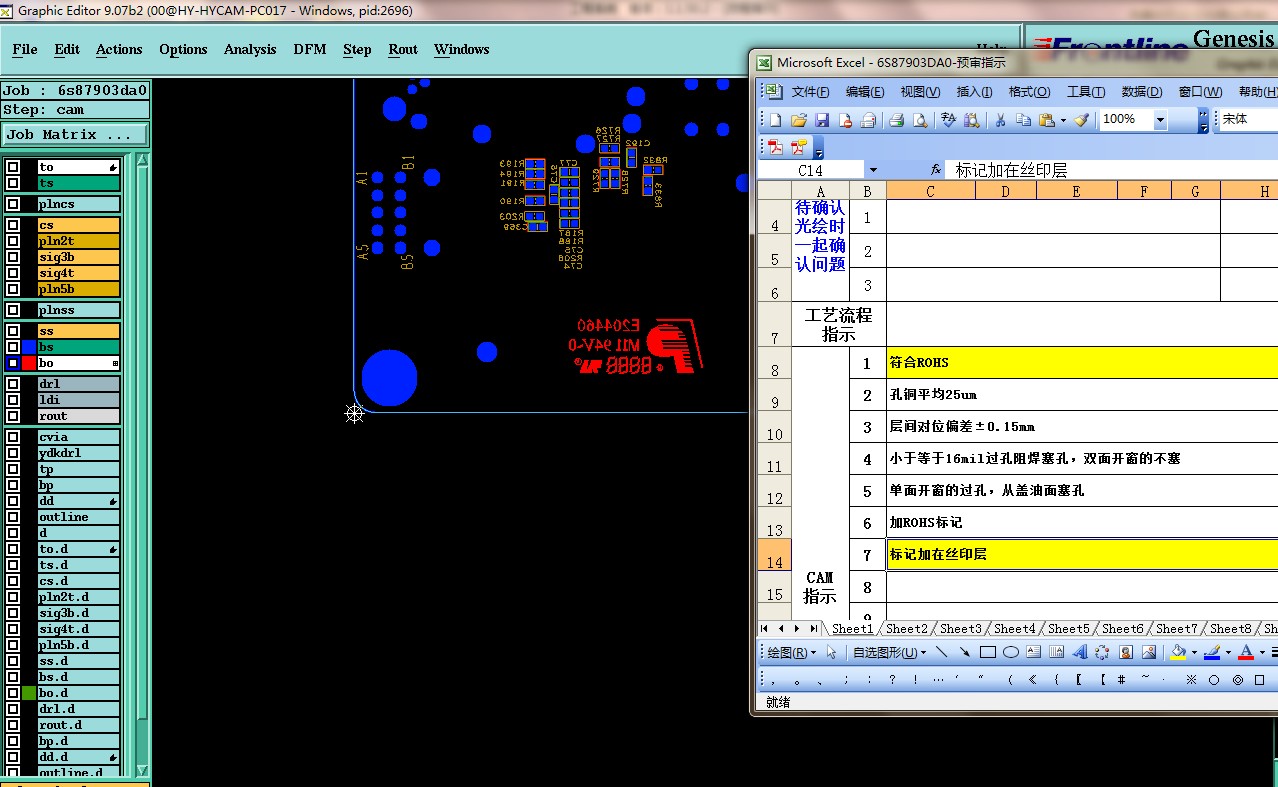Open the 数据(D) menu in Excel
The image size is (1278, 787).
point(1142,92)
